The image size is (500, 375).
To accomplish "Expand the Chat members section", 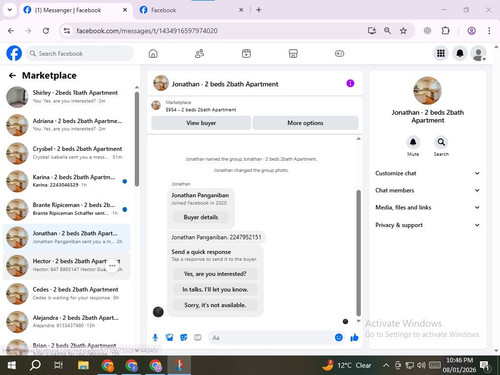I will (428, 190).
